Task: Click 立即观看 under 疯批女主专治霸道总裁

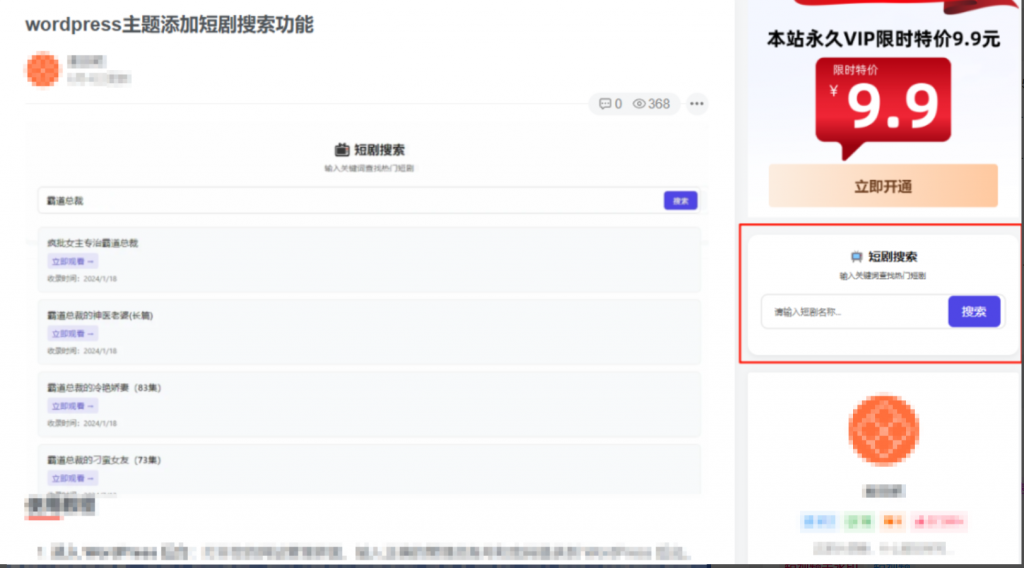Action: pyautogui.click(x=72, y=261)
